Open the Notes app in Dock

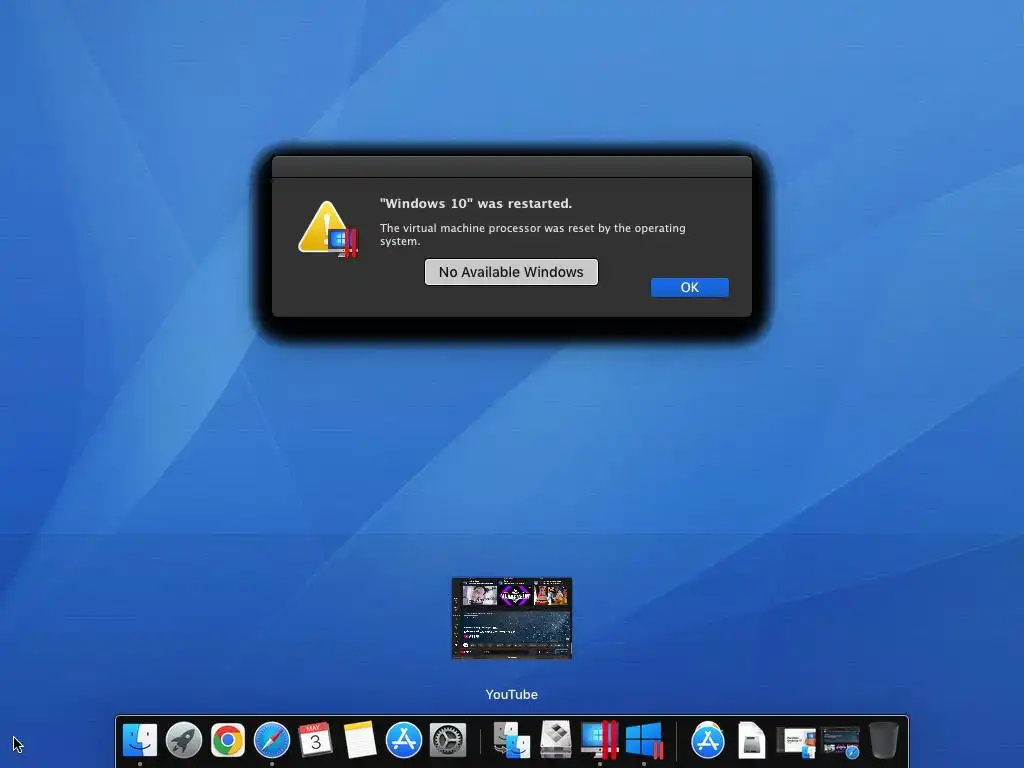pyautogui.click(x=360, y=740)
